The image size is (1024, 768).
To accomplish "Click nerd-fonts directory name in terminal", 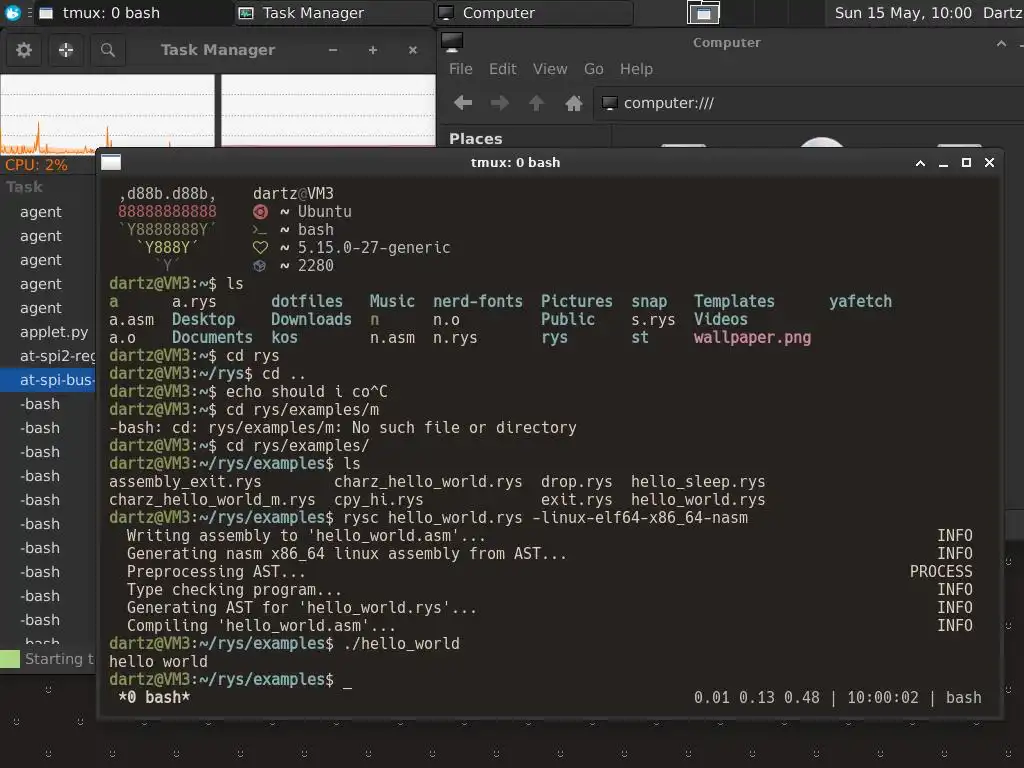I will tap(477, 301).
